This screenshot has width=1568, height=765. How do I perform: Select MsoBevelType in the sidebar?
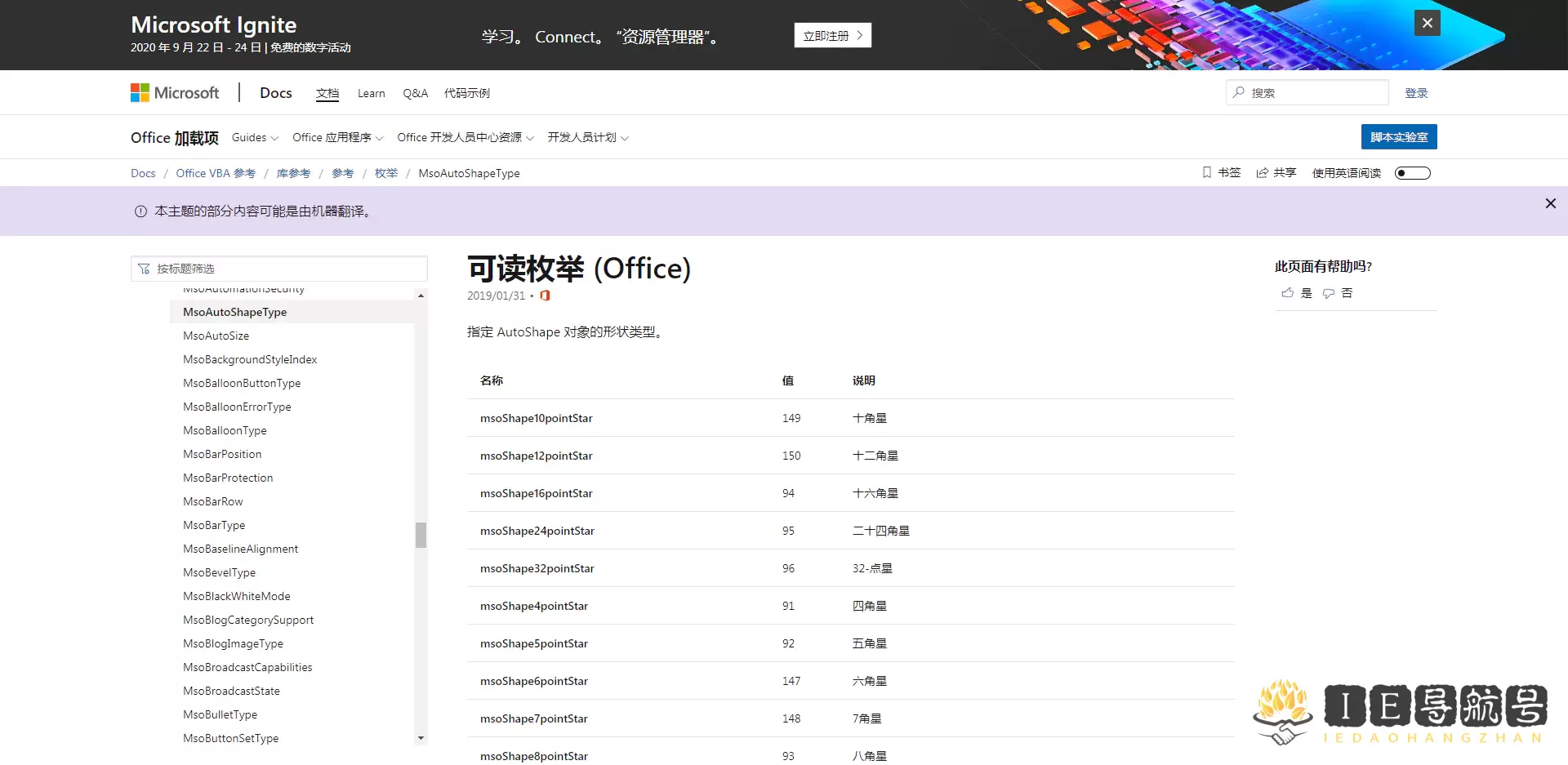pyautogui.click(x=220, y=572)
